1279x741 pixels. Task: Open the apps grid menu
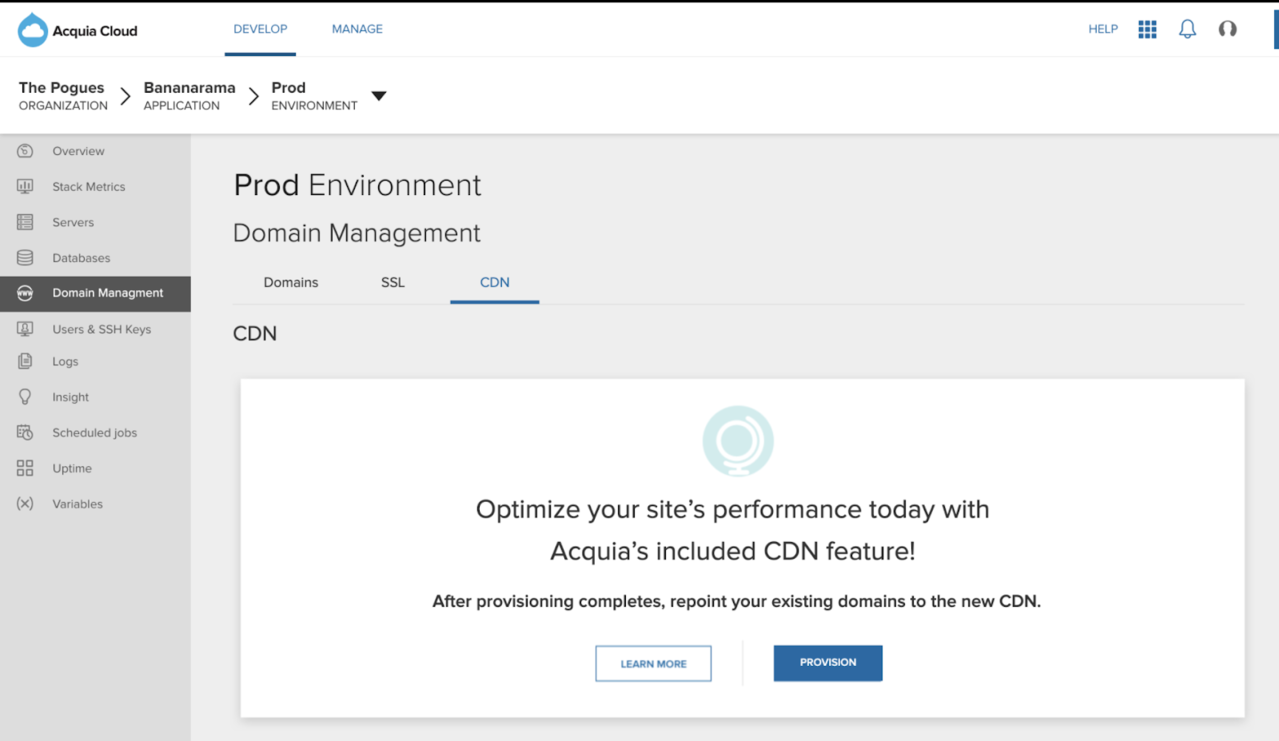pyautogui.click(x=1147, y=29)
